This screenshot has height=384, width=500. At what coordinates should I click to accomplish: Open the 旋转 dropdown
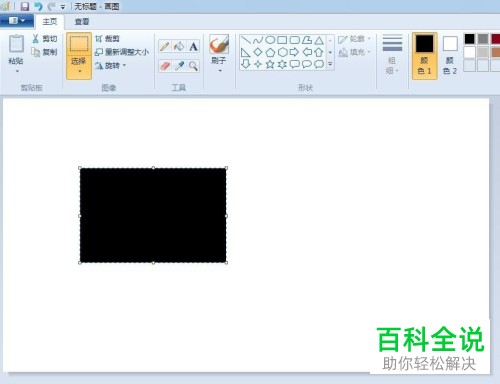[x=110, y=65]
